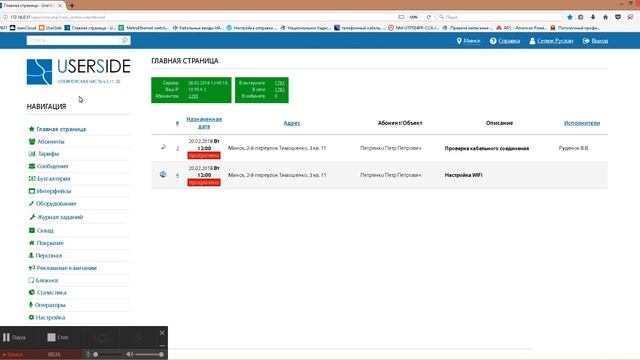The width and height of the screenshot is (640, 360).
Task: Mute via the recorder speaker icon
Action: (x=129, y=354)
